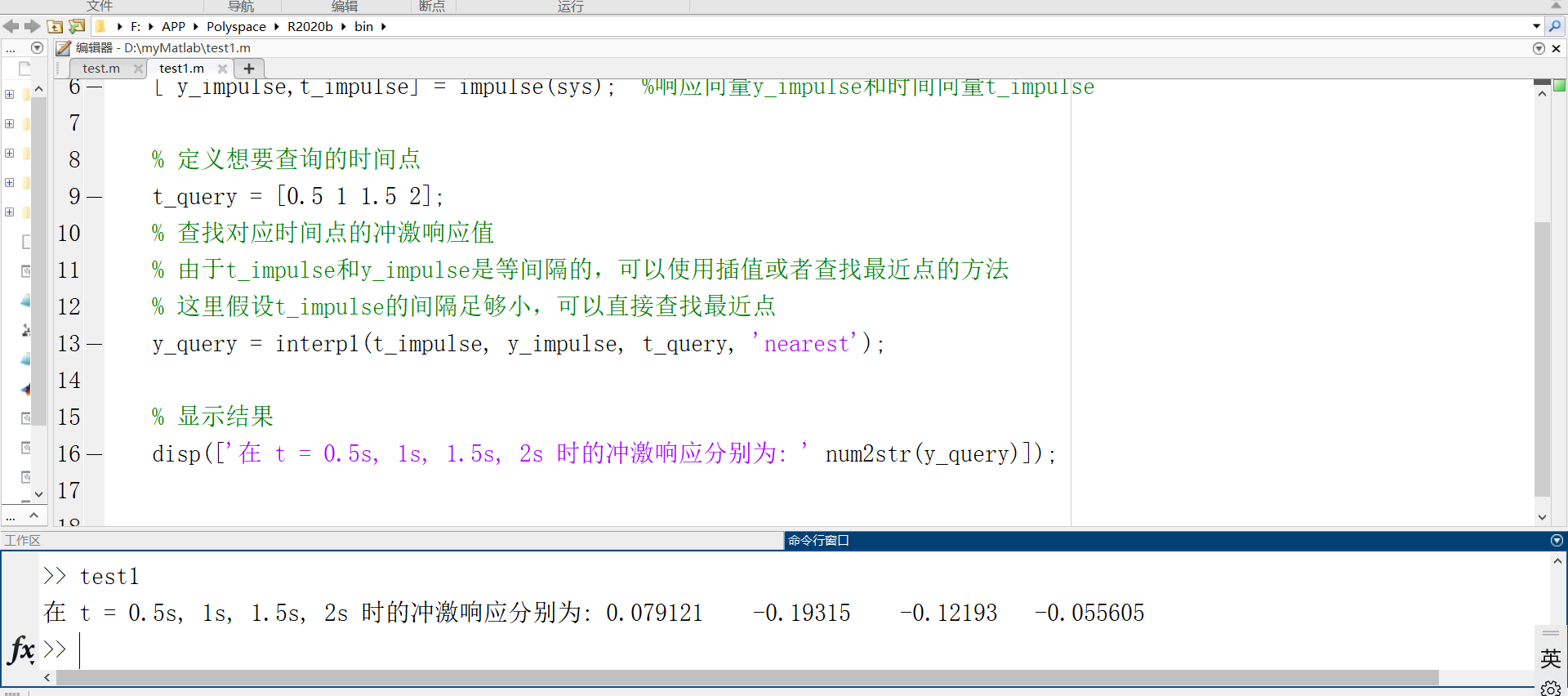
Task: Click the bin path segment
Action: (x=363, y=26)
